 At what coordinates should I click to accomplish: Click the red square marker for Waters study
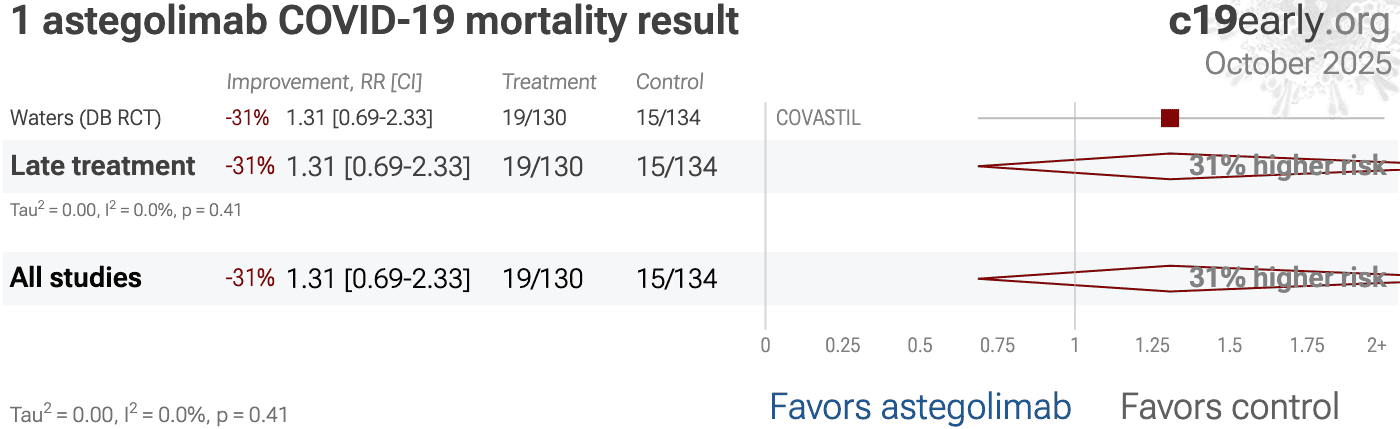point(1169,118)
